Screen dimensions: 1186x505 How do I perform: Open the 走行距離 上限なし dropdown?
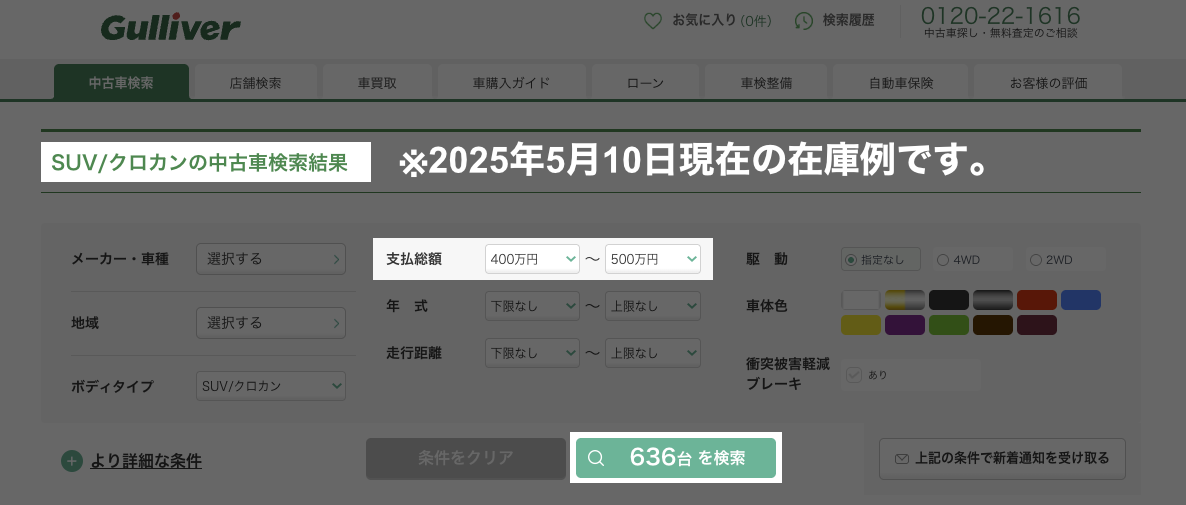653,353
